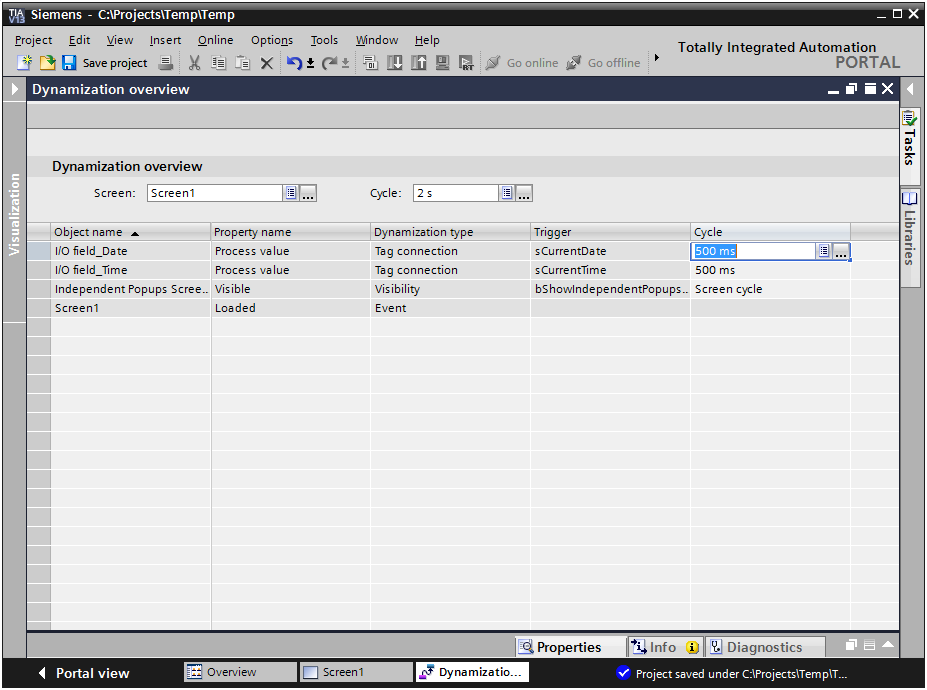Click the Cycle field showing 2 s

pos(456,193)
